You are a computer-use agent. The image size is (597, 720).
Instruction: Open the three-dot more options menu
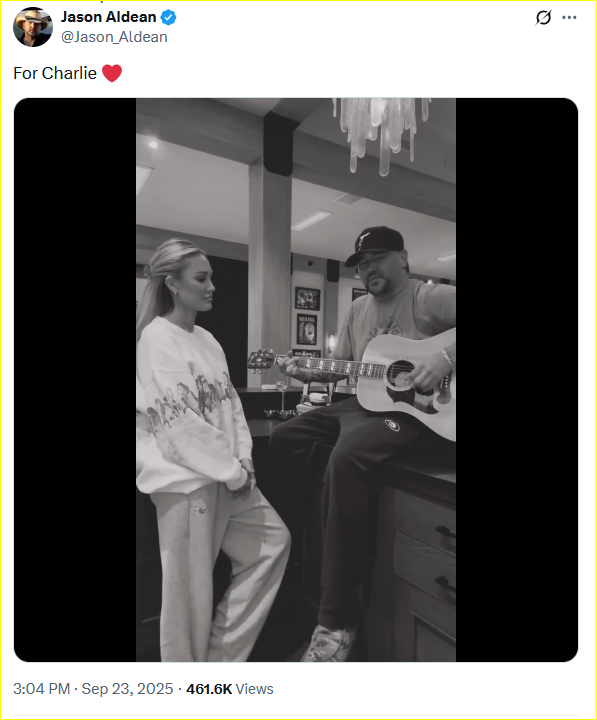tap(569, 17)
